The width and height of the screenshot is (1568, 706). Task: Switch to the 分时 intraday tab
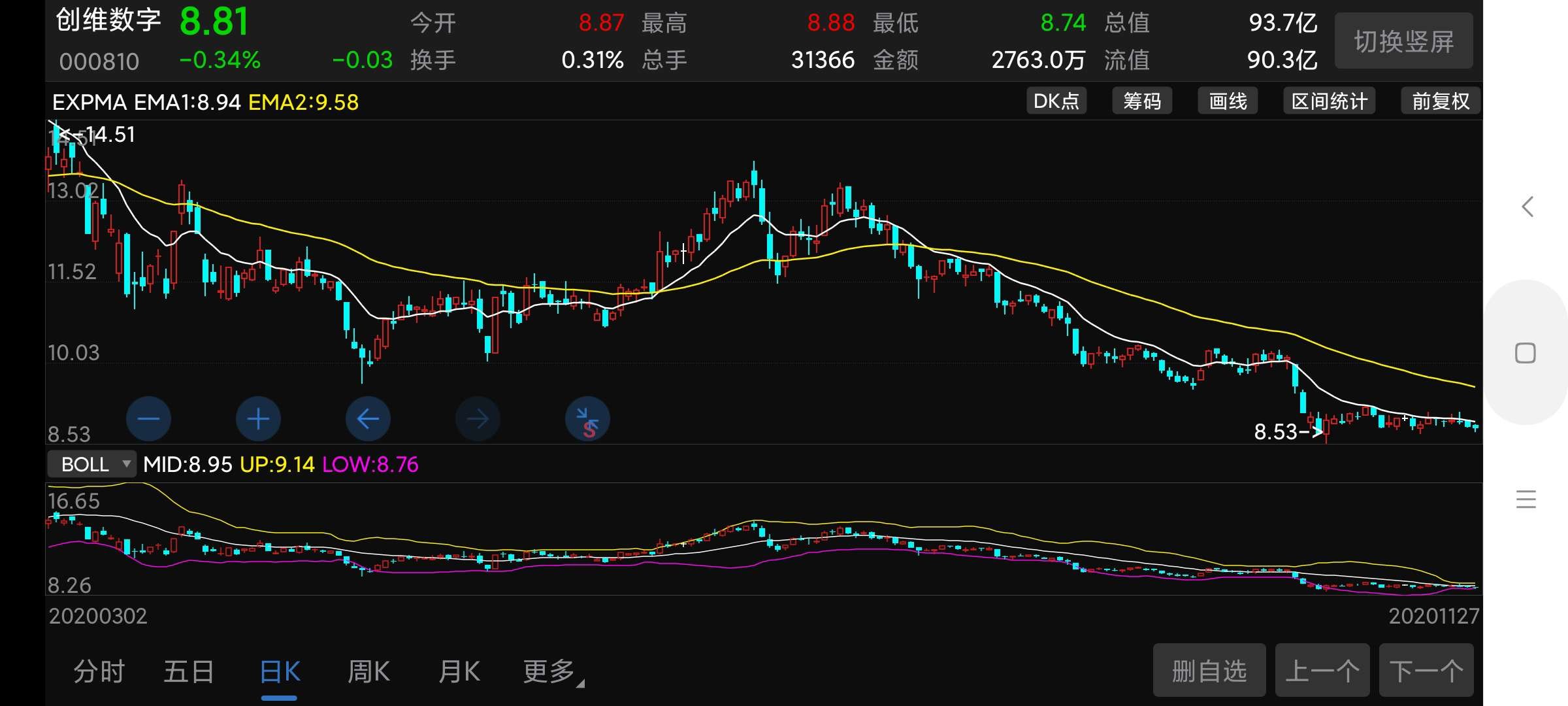pyautogui.click(x=99, y=671)
